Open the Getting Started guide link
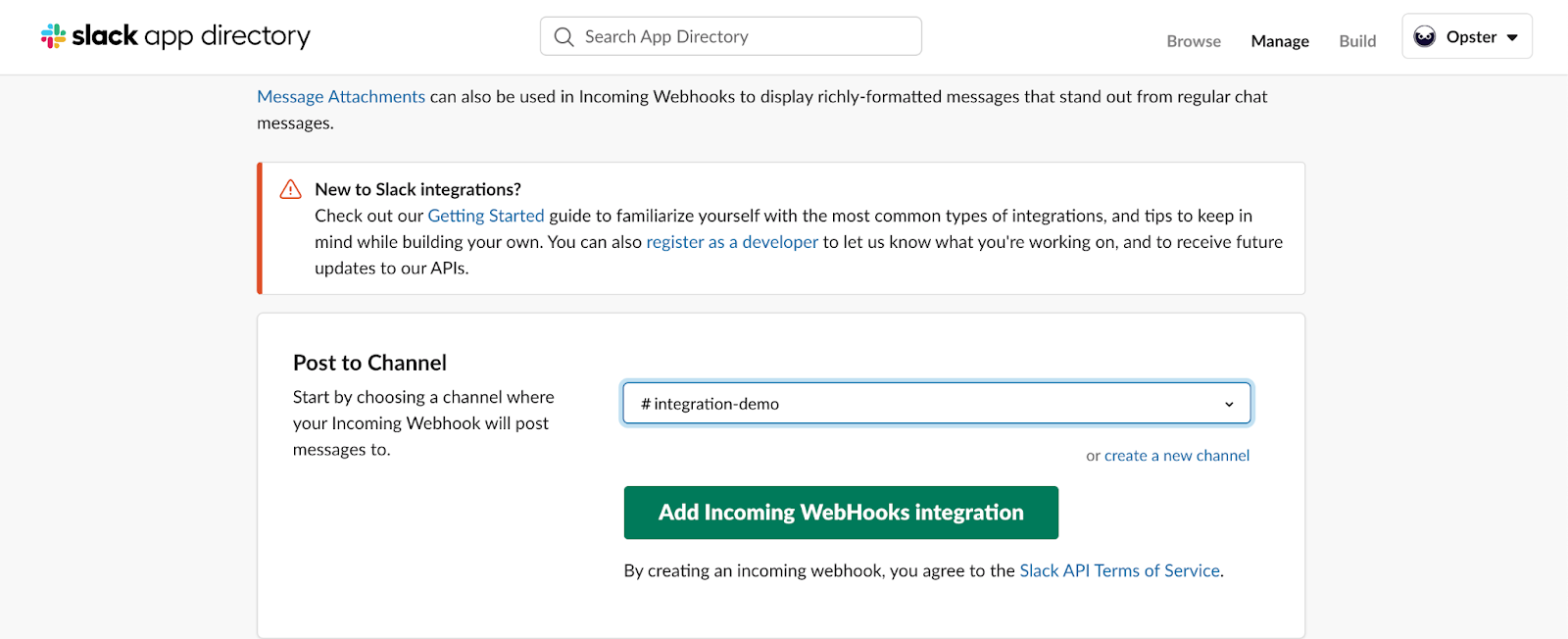Screen dimensions: 1568x639 [486, 216]
